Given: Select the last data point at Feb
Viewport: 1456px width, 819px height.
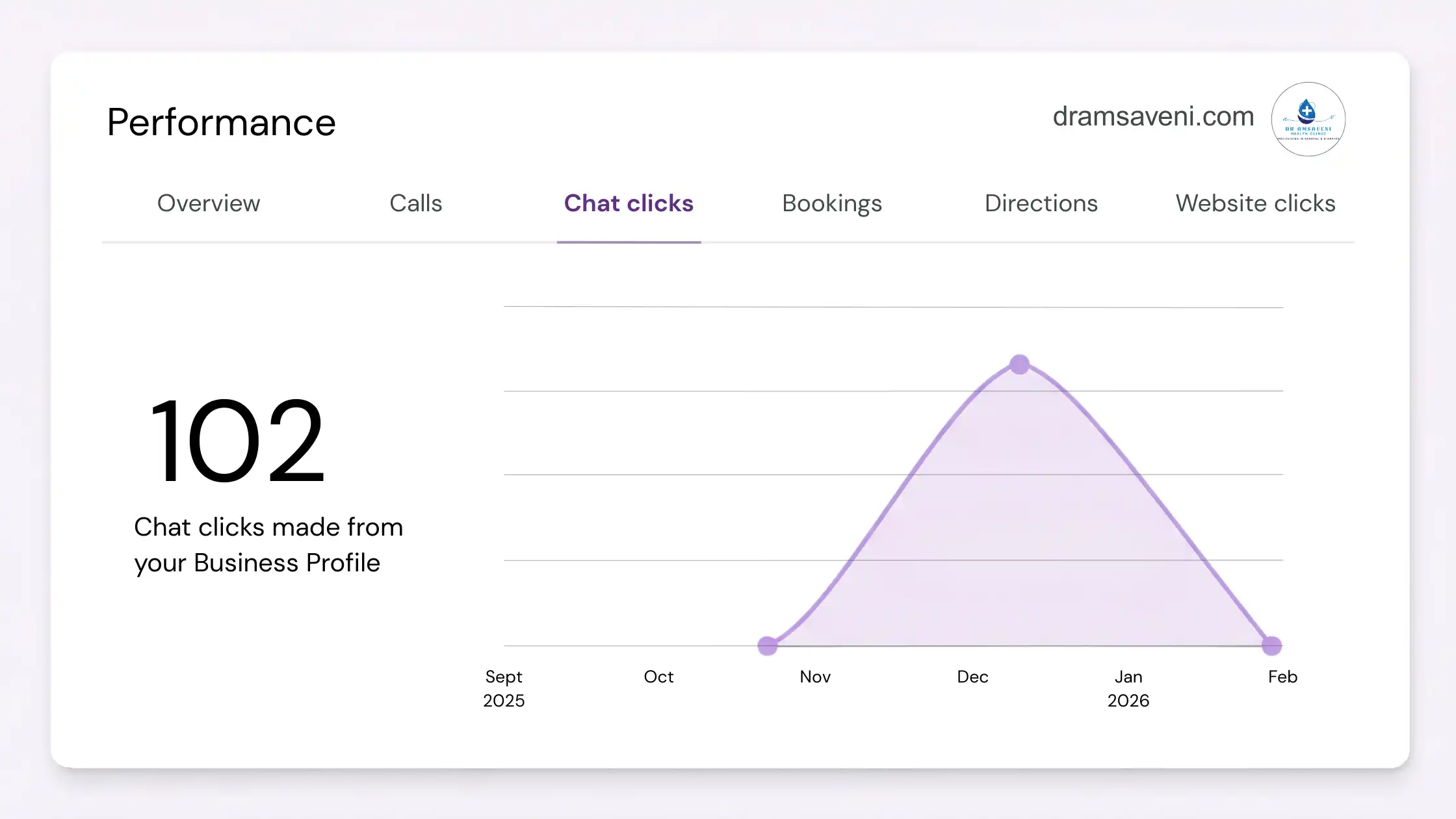Looking at the screenshot, I should click(x=1271, y=645).
